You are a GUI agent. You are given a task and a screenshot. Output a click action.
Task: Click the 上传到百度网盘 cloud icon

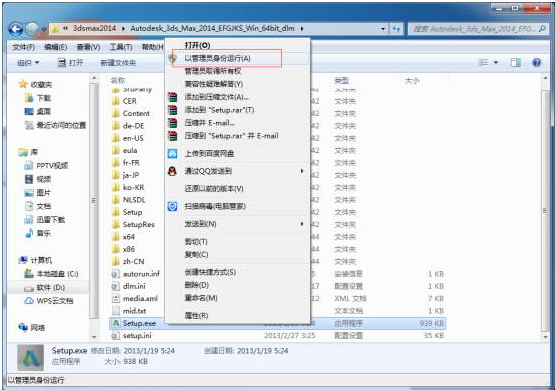(x=172, y=154)
